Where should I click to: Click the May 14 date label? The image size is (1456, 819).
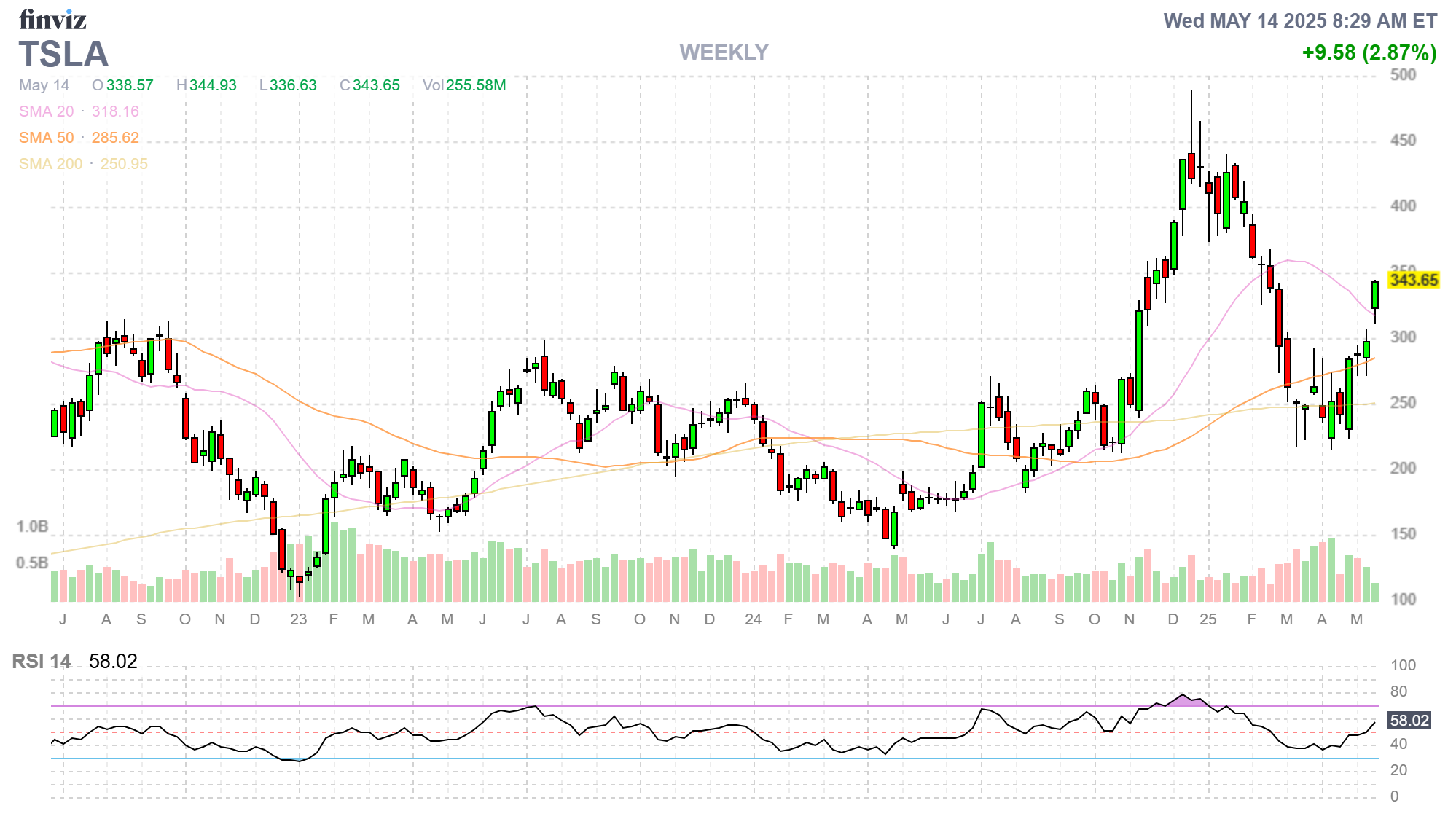(44, 85)
